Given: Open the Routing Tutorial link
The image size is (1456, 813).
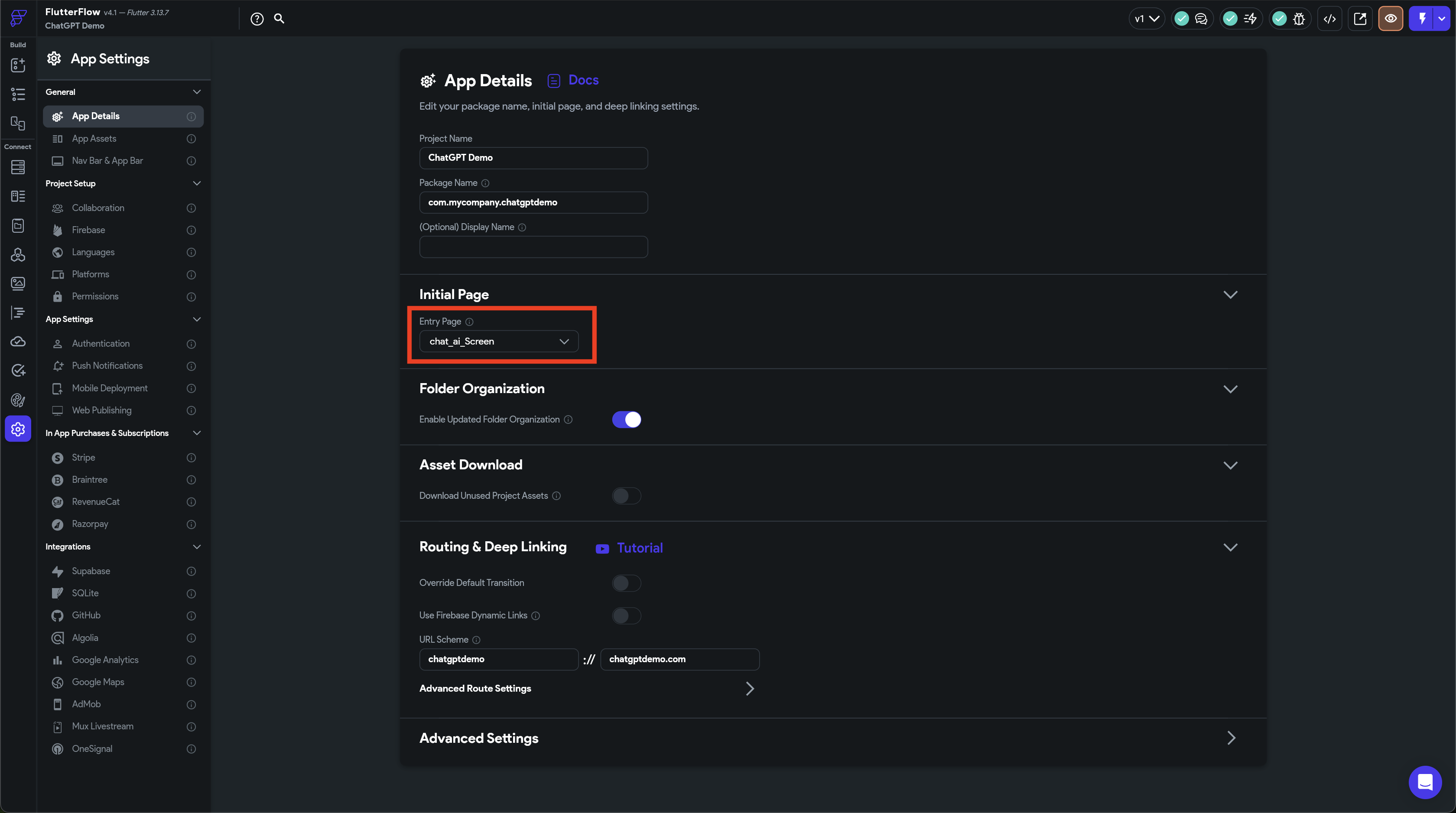Looking at the screenshot, I should click(x=639, y=548).
